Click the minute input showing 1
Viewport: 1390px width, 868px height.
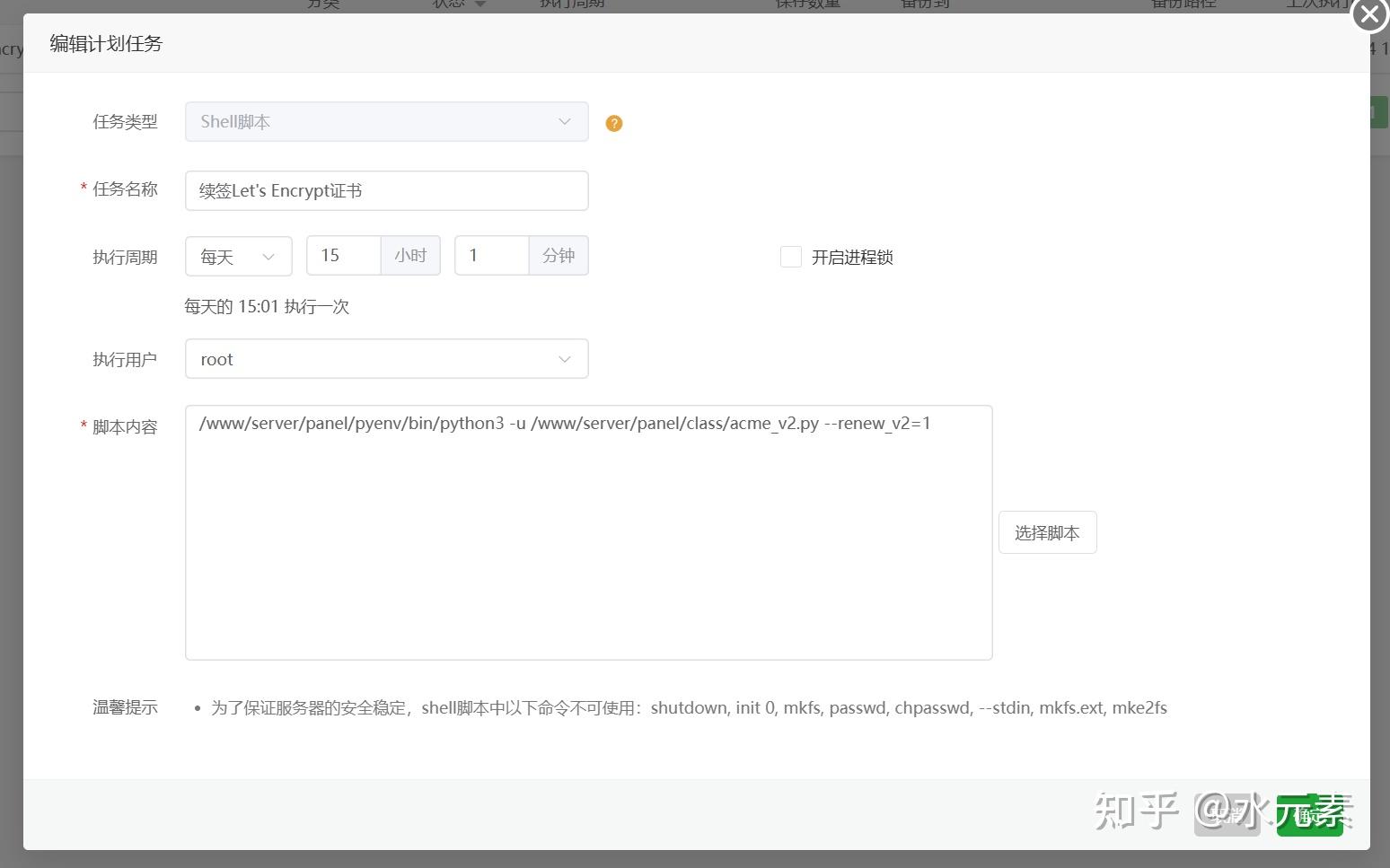[x=492, y=256]
